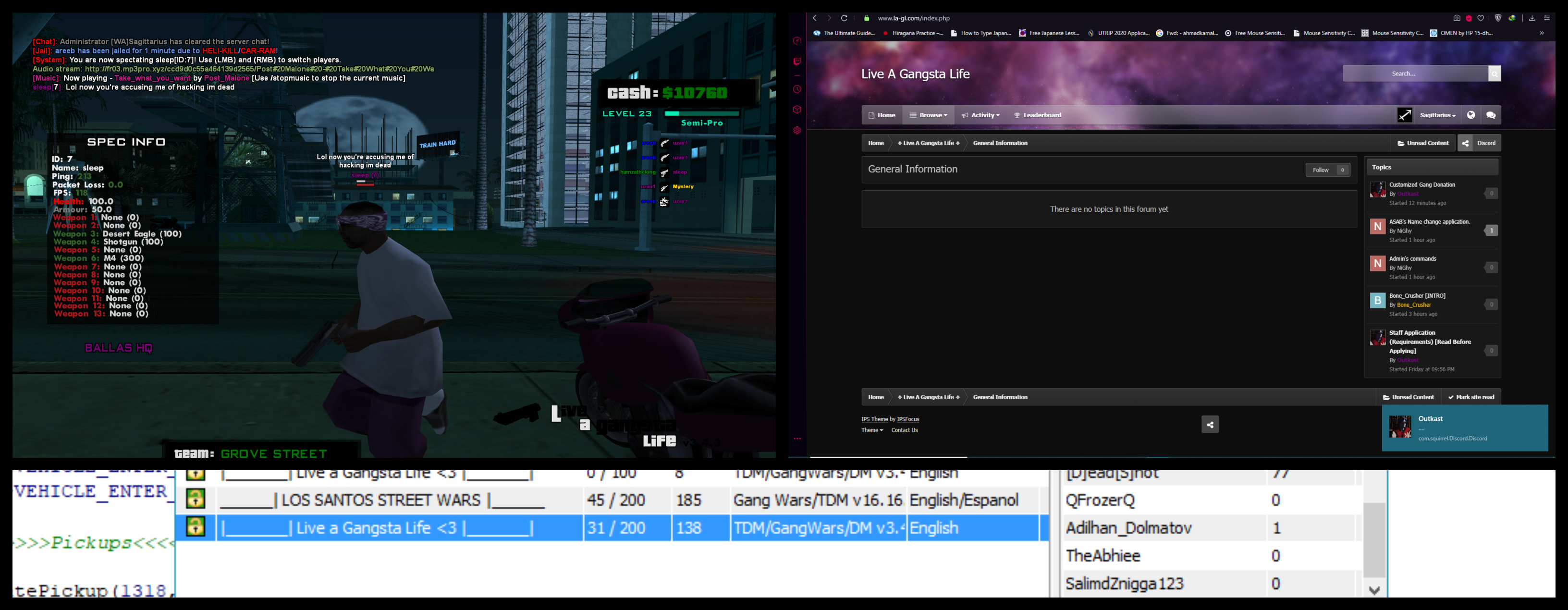Open the forum messages speech-bubble icon

pyautogui.click(x=1491, y=115)
